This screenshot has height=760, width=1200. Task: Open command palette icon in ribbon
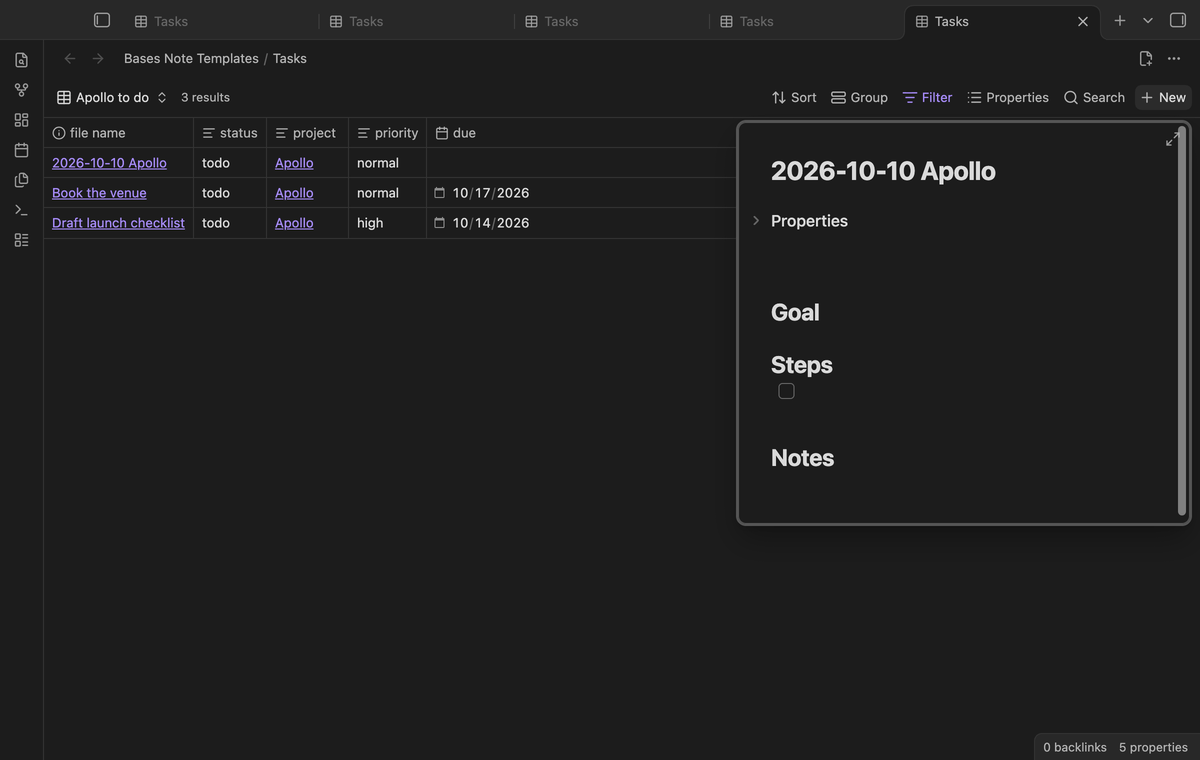click(21, 210)
